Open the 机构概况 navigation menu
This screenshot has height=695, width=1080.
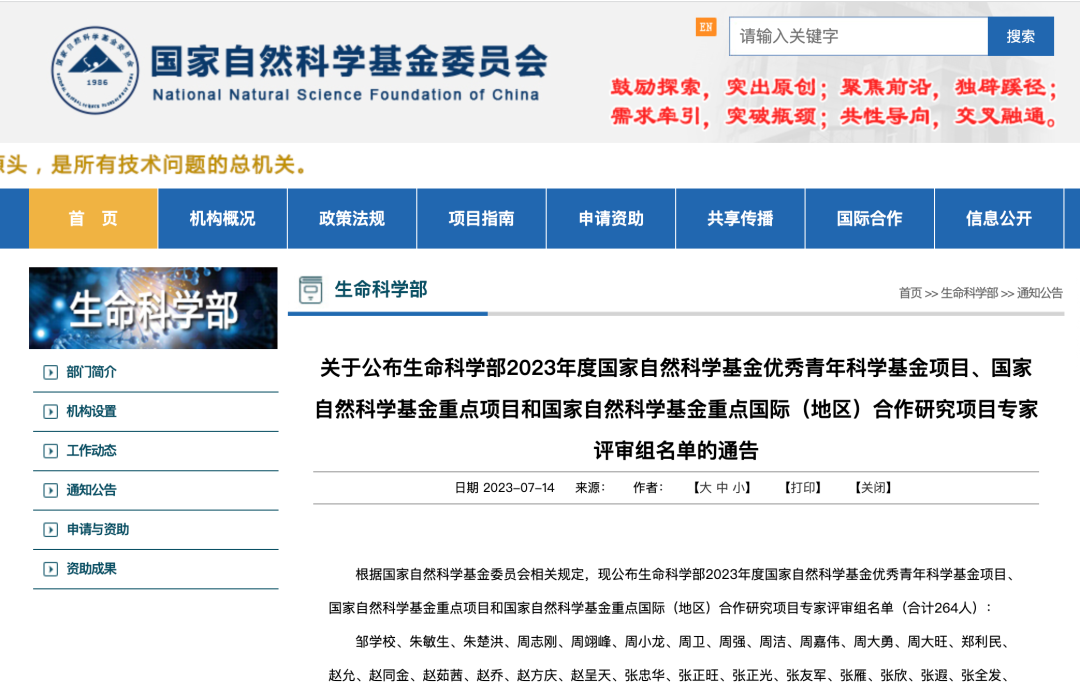(222, 218)
